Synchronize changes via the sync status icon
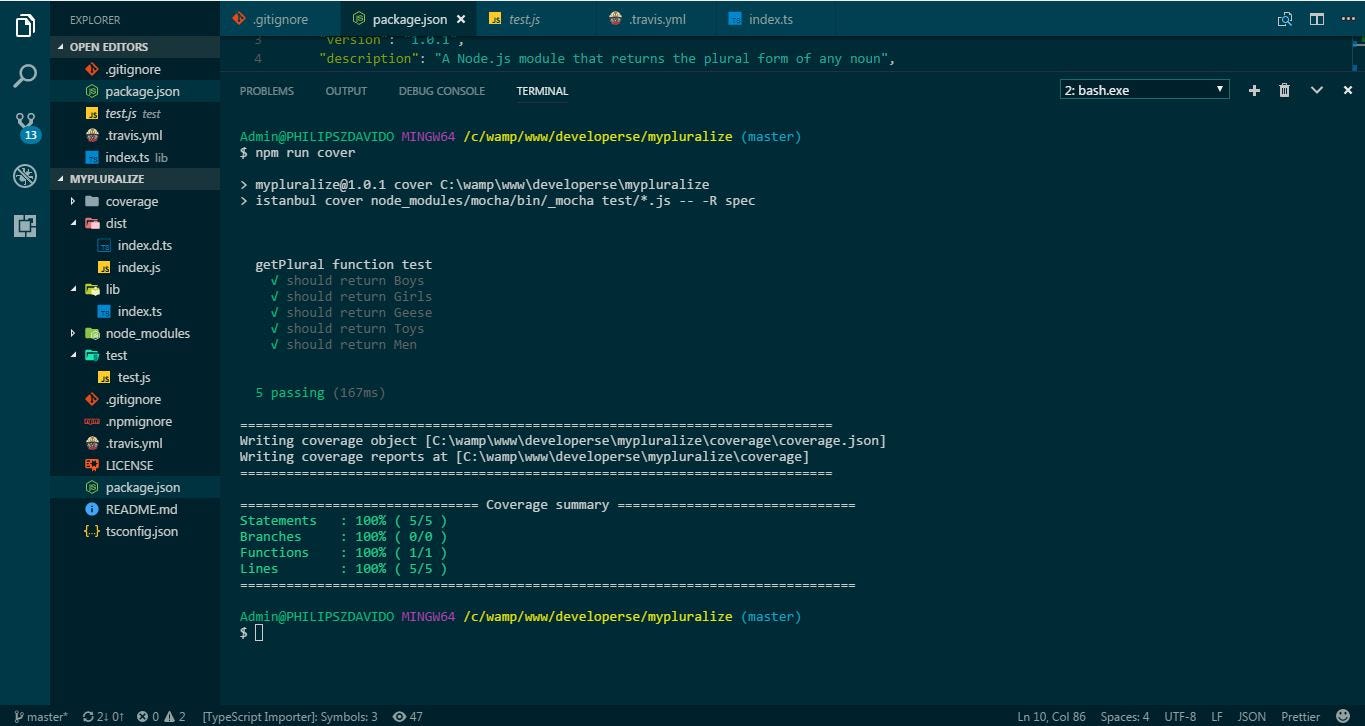The height and width of the screenshot is (726, 1365). coord(104,716)
